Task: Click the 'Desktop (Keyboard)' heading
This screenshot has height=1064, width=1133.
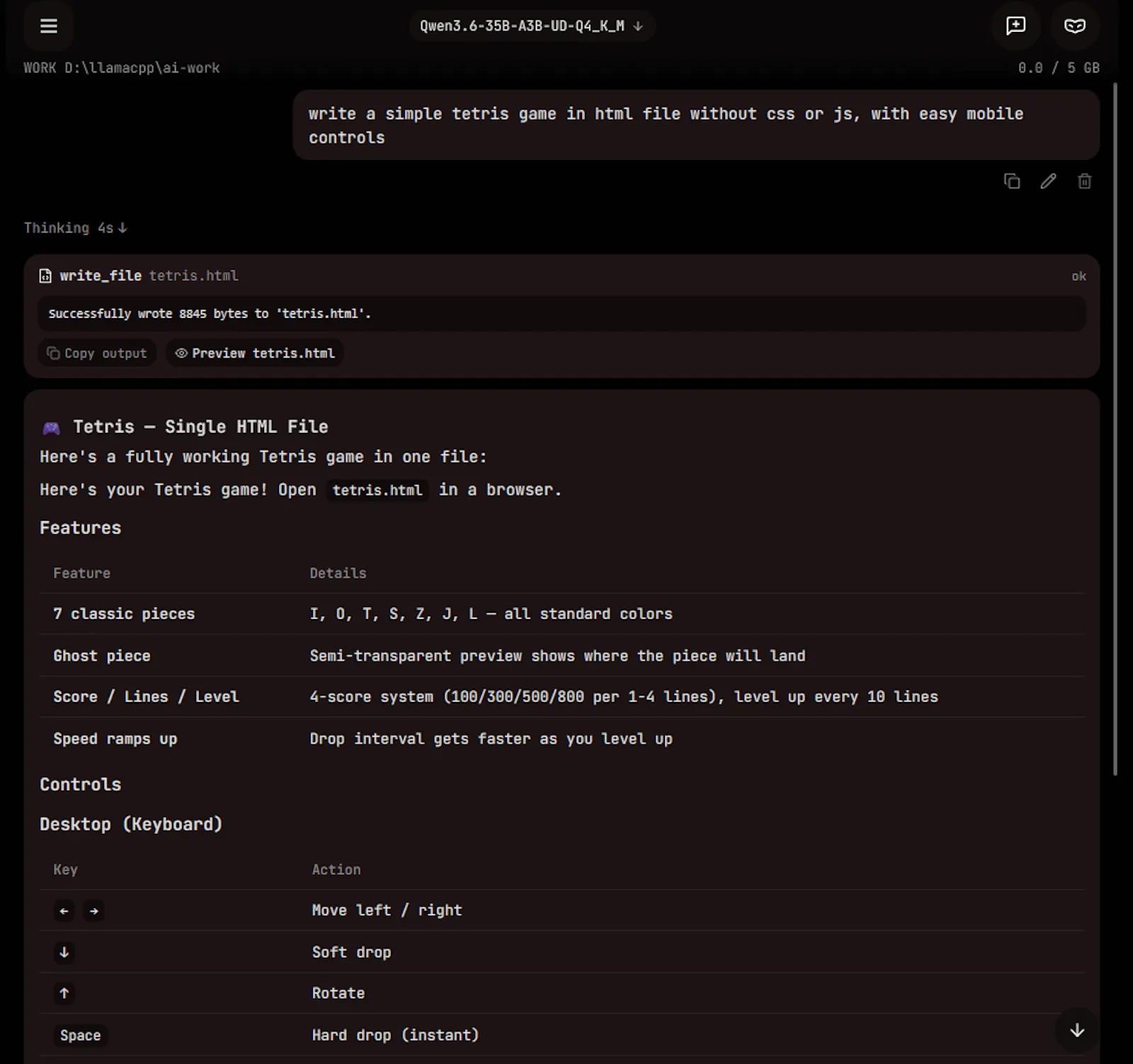Action: 131,825
